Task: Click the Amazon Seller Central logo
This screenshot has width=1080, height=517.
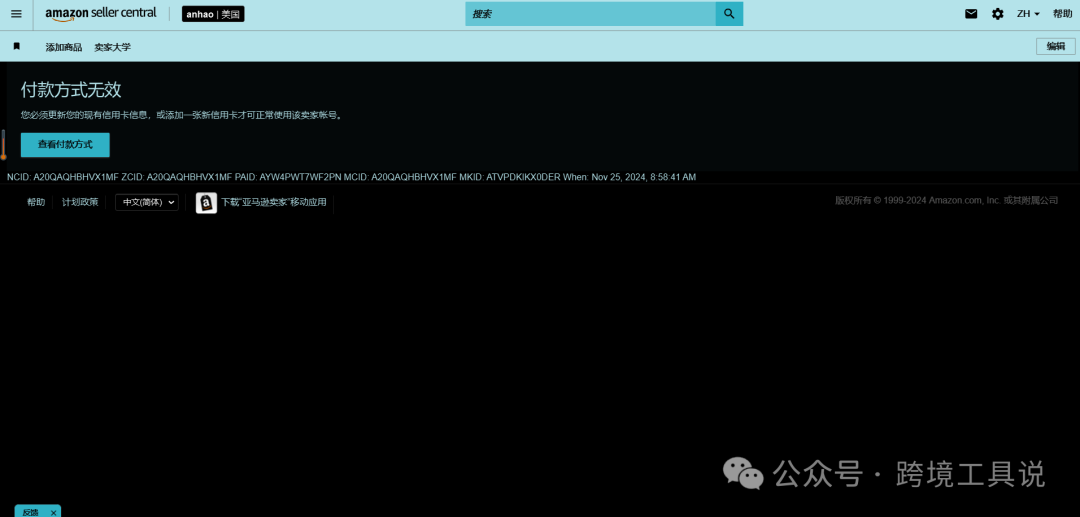Action: [x=101, y=14]
